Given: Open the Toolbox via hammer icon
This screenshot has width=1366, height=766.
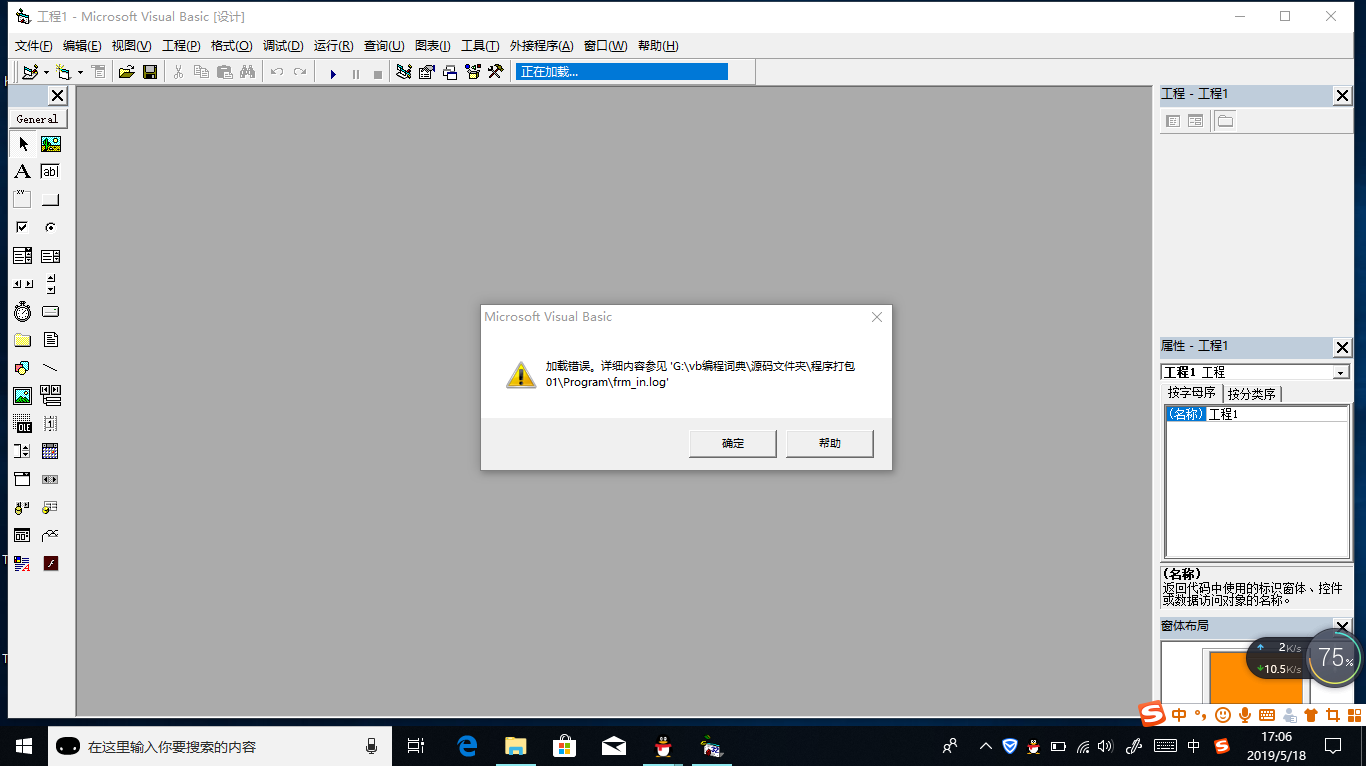Looking at the screenshot, I should point(496,72).
